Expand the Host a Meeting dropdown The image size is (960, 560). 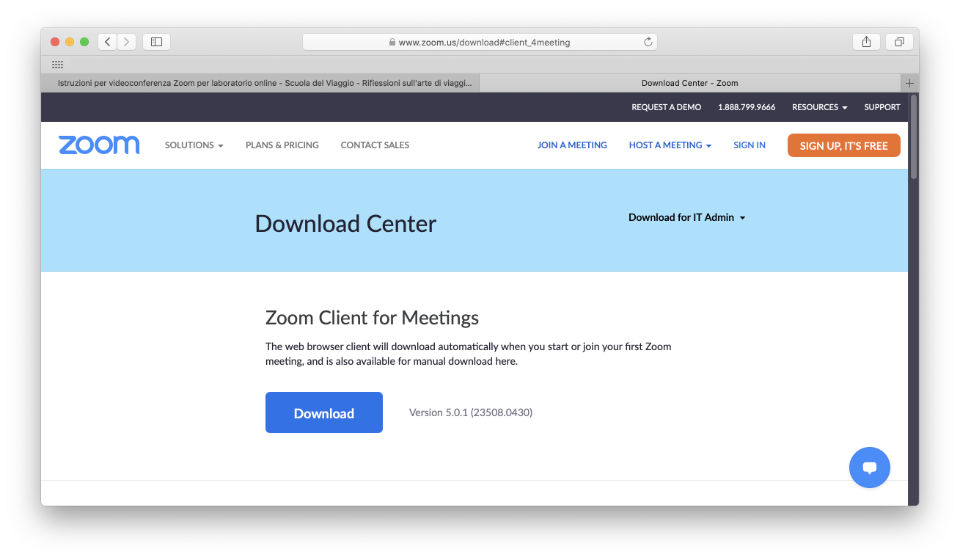coord(670,145)
